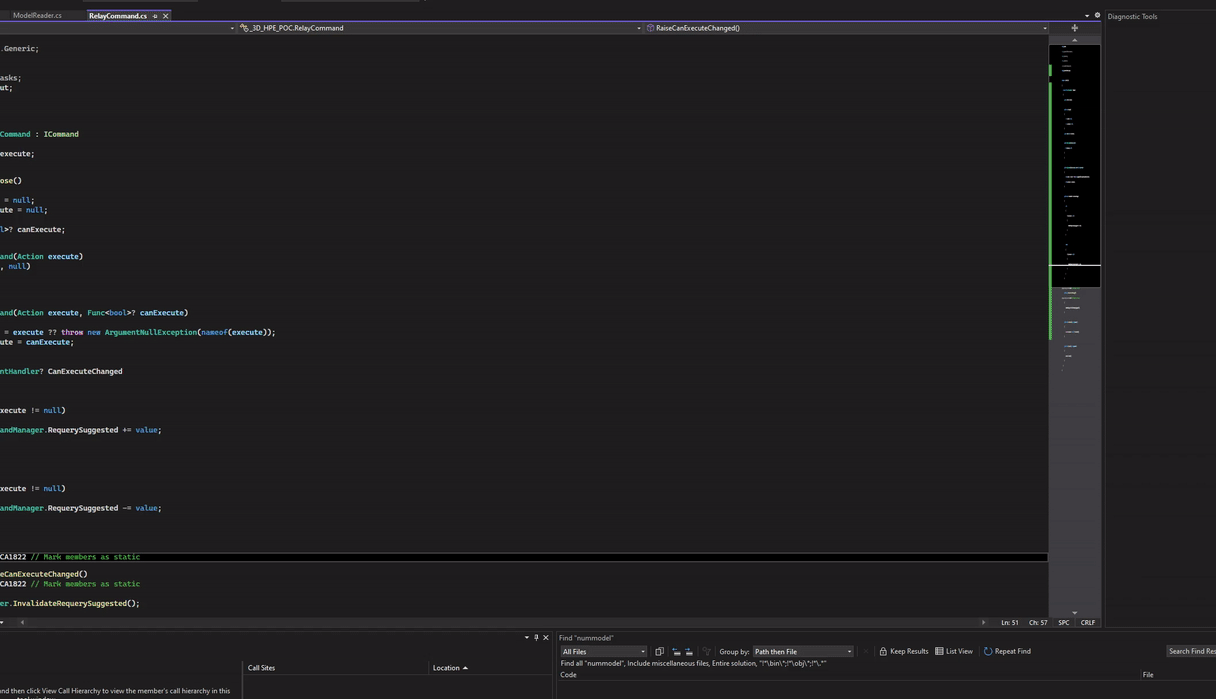Click the split editor window icon
Image resolution: width=1216 pixels, height=699 pixels.
tap(1075, 28)
